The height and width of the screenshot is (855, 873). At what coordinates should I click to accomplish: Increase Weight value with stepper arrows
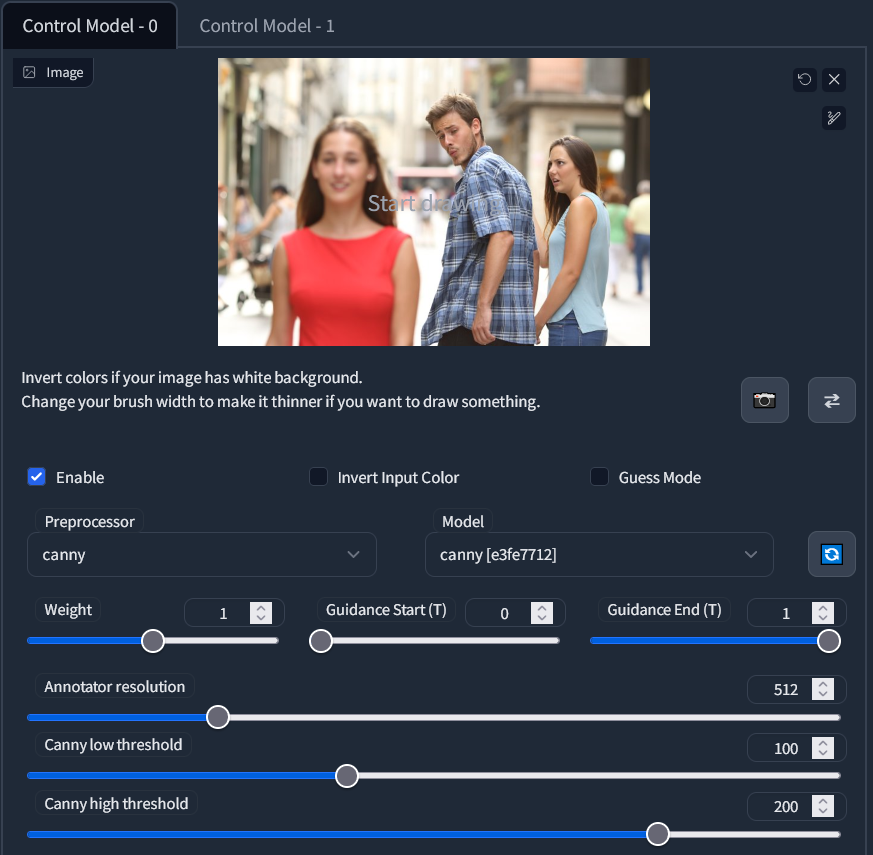[x=261, y=608]
